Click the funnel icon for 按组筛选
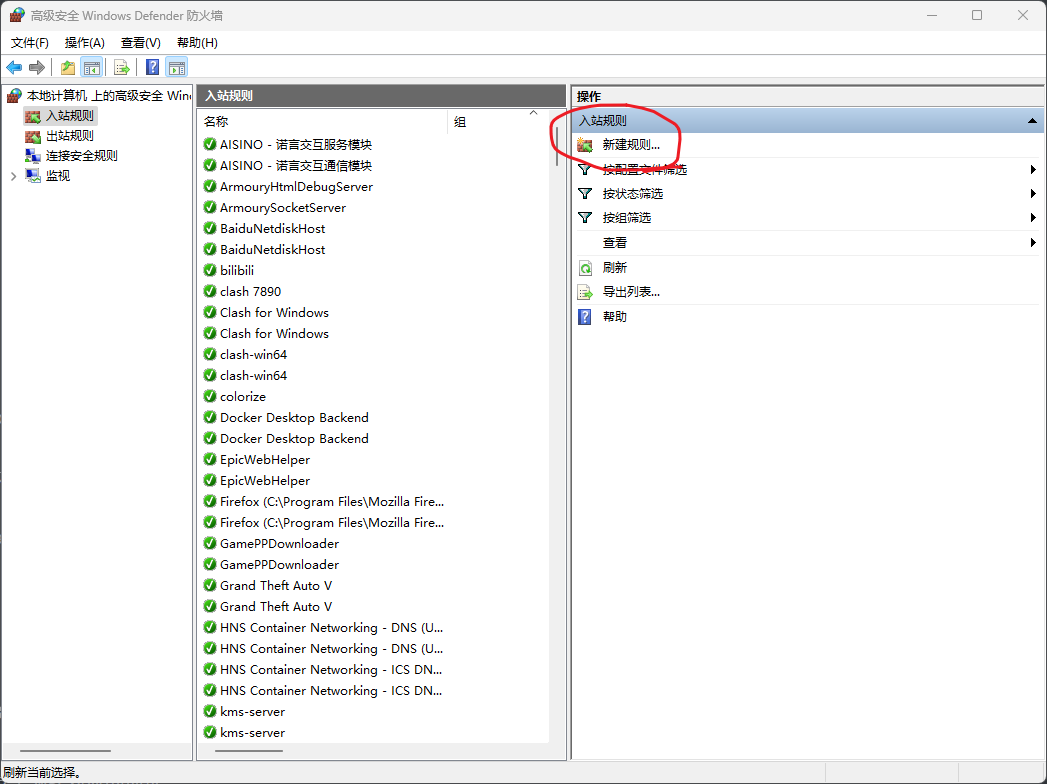Image resolution: width=1047 pixels, height=784 pixels. click(x=585, y=218)
